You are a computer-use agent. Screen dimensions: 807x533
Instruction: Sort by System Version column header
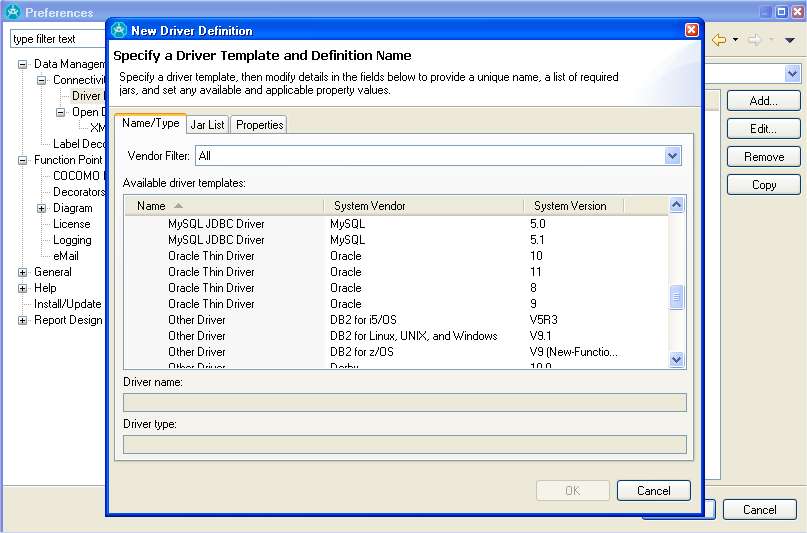click(574, 206)
